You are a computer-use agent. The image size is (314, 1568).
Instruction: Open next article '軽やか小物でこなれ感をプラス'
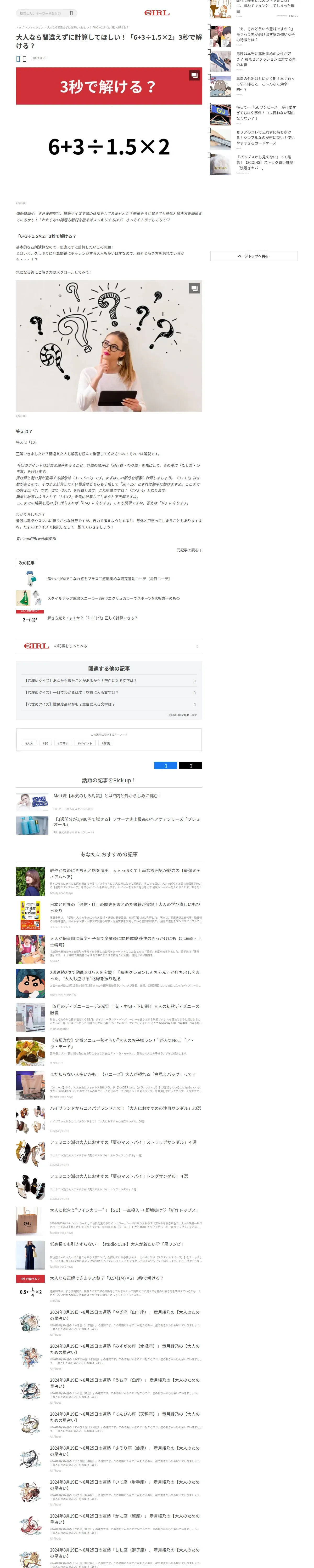coord(109,579)
